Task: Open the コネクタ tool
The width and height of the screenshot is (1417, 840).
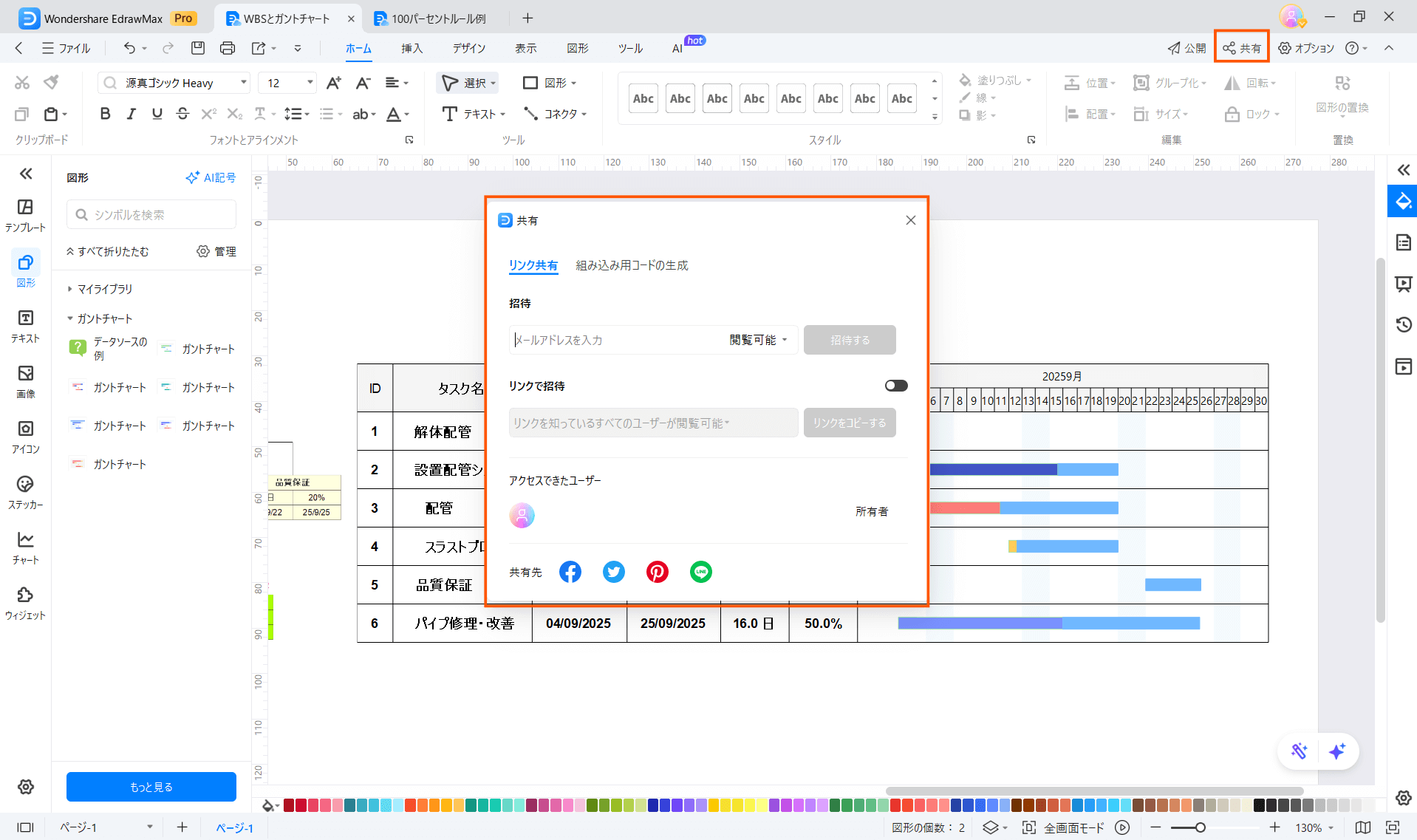Action: pos(556,114)
